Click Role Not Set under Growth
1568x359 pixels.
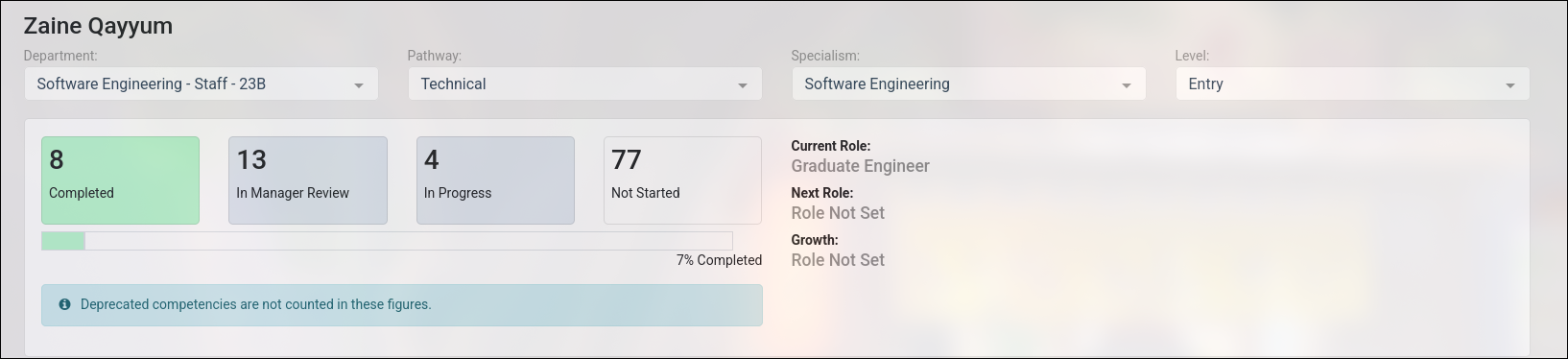(x=838, y=260)
